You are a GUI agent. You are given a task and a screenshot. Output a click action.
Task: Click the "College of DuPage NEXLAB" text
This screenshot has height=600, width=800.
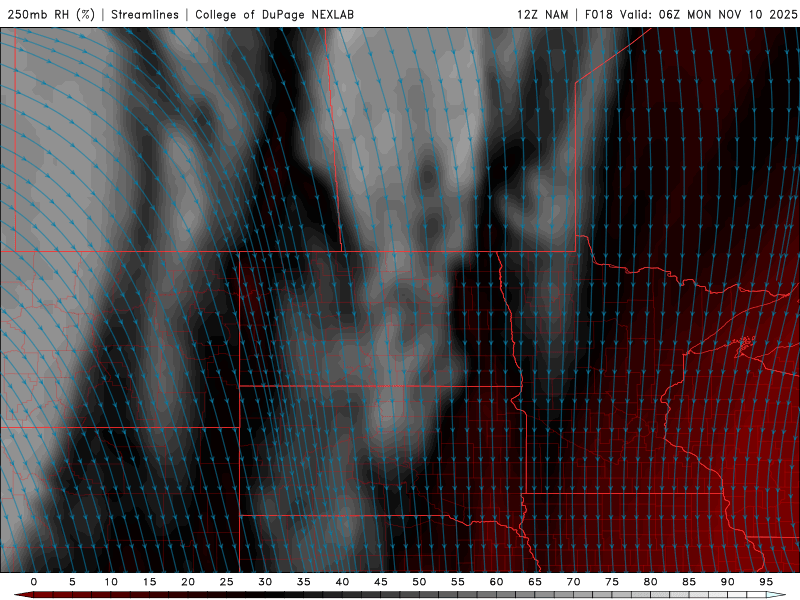click(x=274, y=14)
